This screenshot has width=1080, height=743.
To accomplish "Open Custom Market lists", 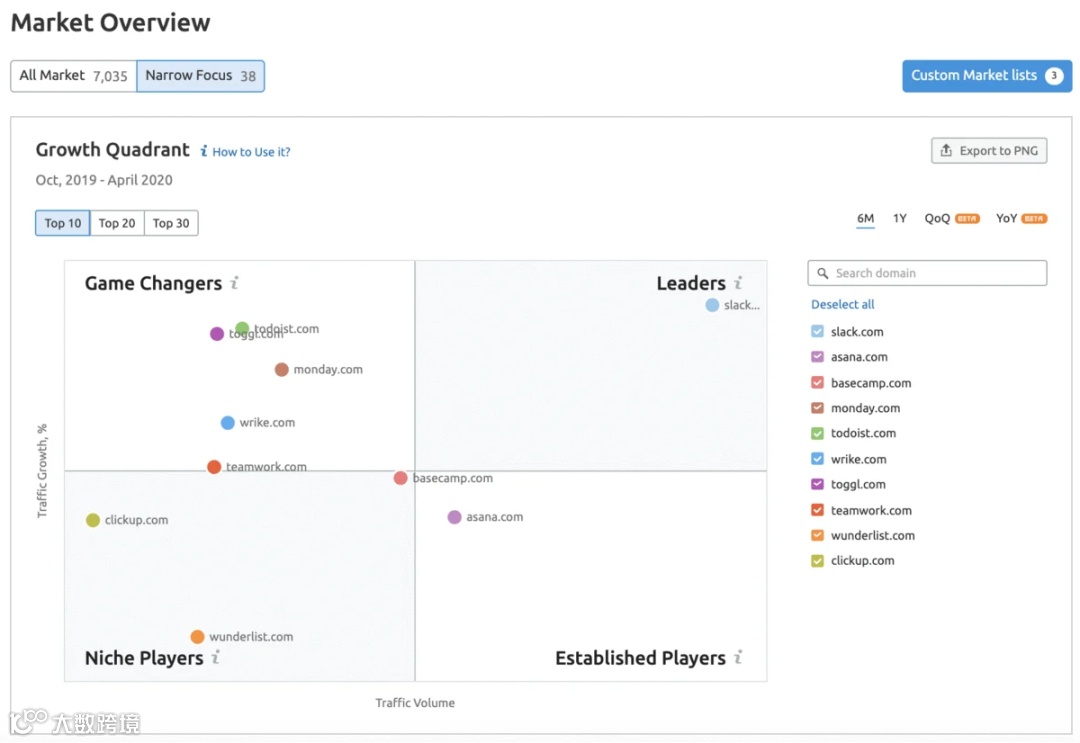I will pyautogui.click(x=987, y=76).
